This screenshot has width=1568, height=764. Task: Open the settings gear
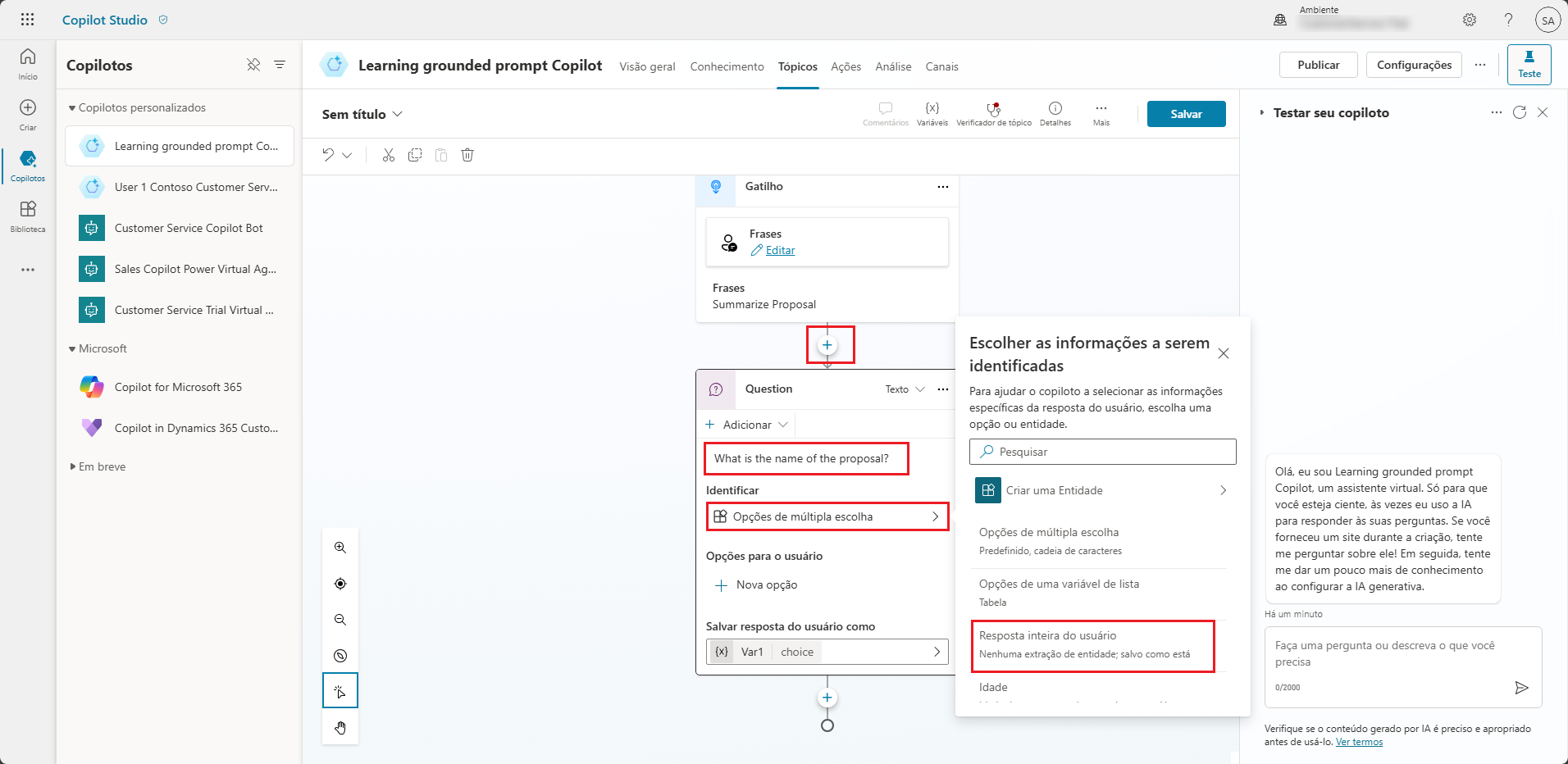[x=1470, y=20]
